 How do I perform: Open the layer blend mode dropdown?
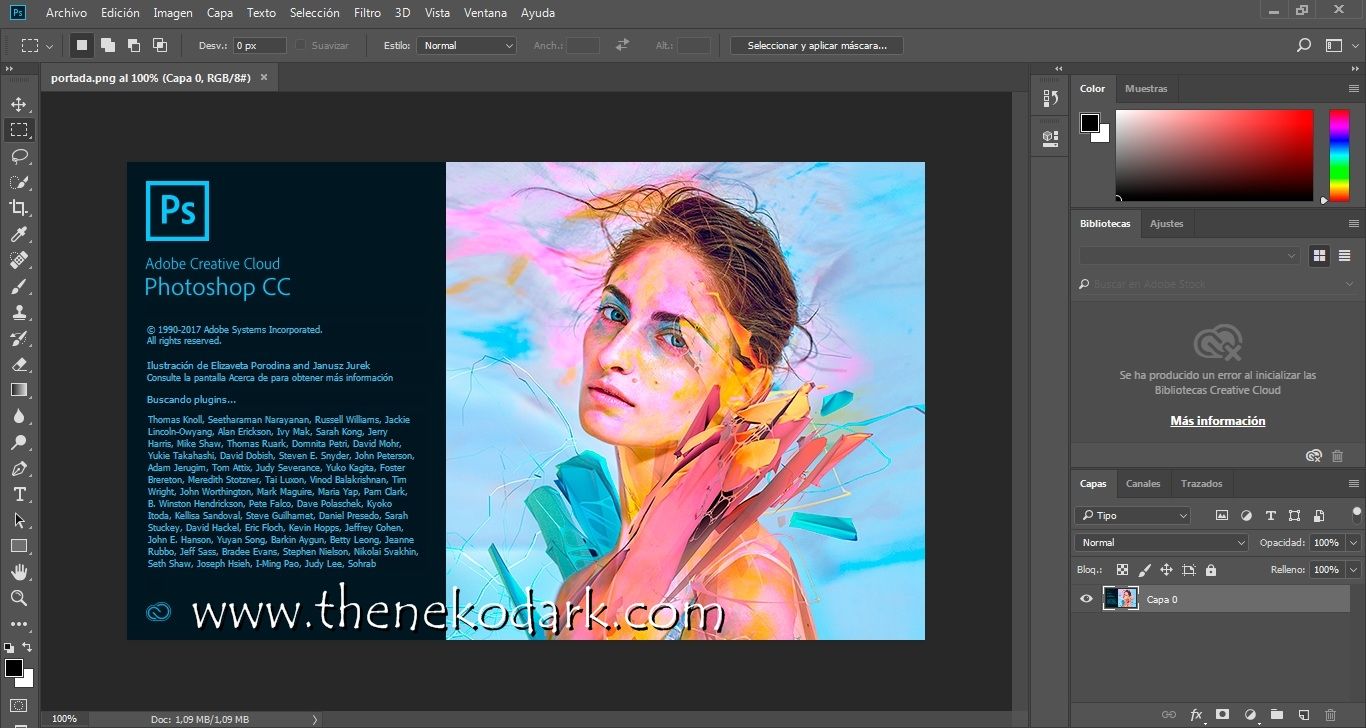pos(1159,542)
